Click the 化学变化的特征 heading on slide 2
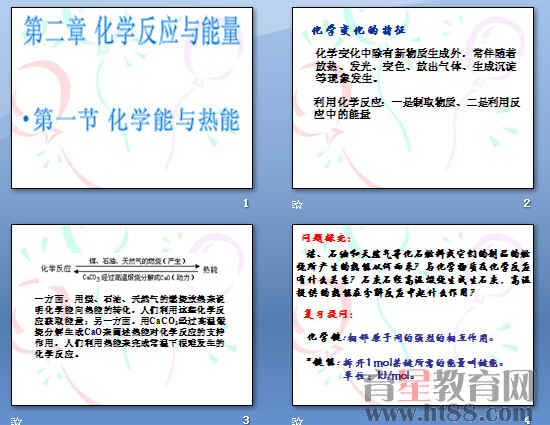 click(358, 30)
